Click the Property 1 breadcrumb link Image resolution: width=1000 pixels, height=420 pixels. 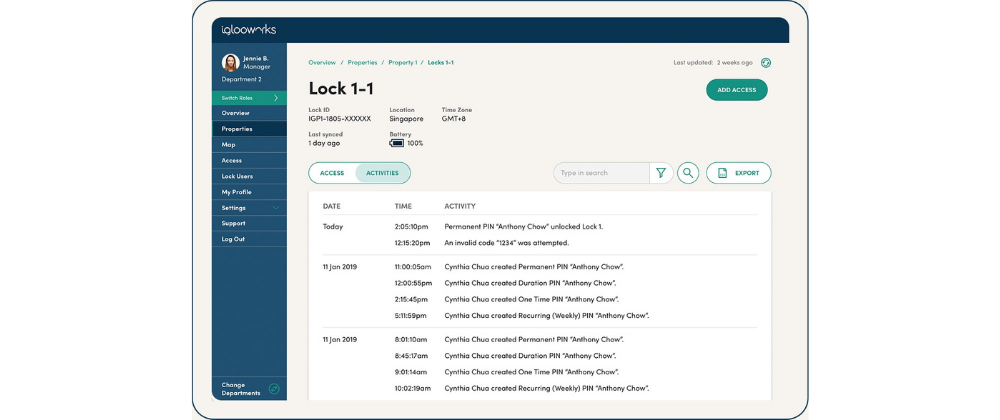click(402, 62)
